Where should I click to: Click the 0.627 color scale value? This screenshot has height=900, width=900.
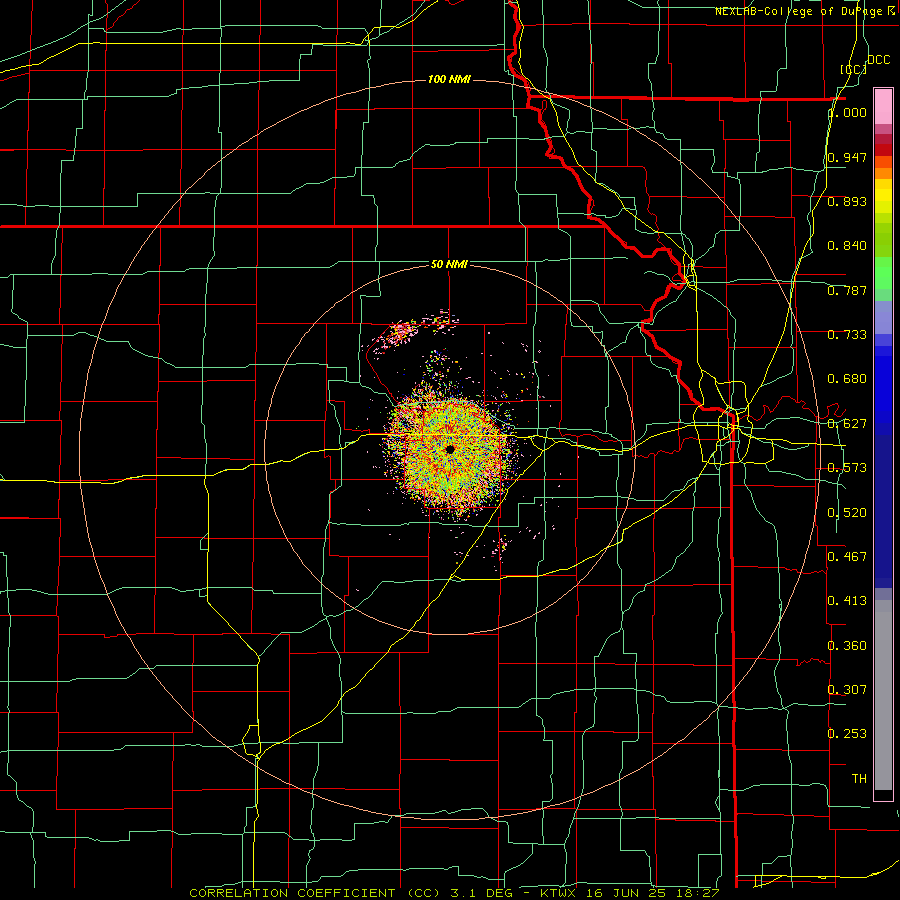click(847, 424)
